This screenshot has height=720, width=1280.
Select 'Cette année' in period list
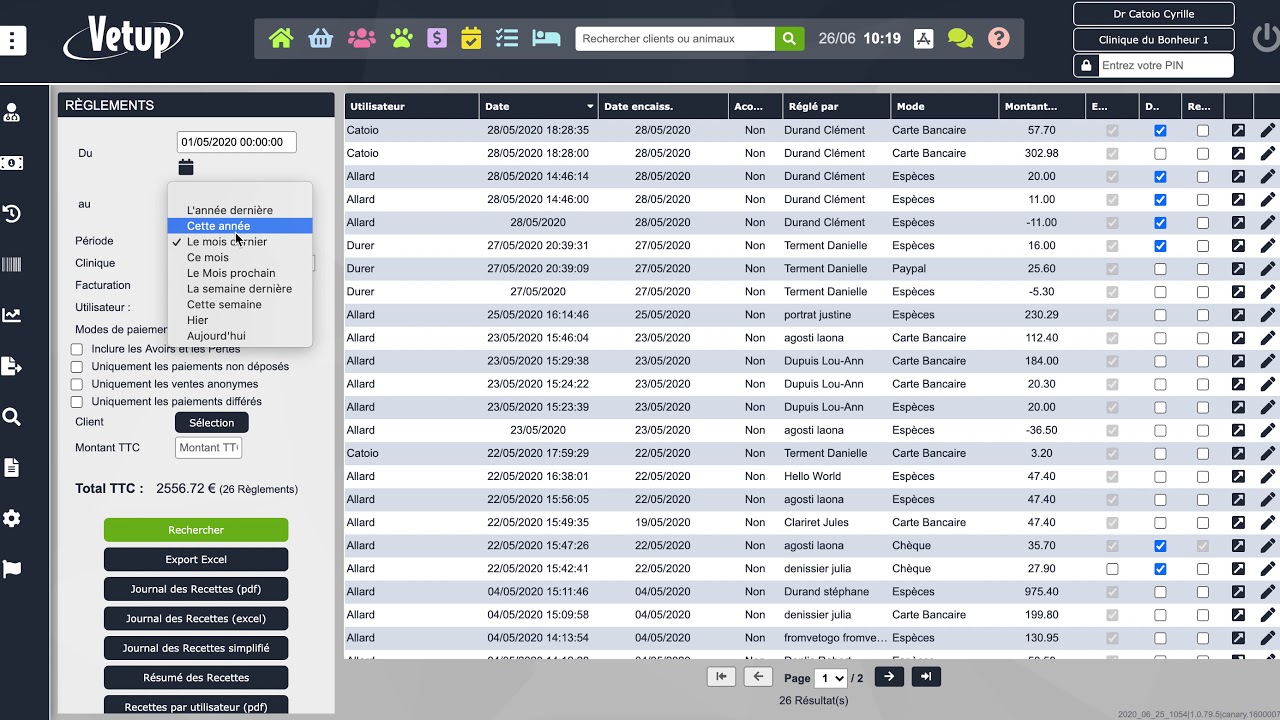click(218, 226)
